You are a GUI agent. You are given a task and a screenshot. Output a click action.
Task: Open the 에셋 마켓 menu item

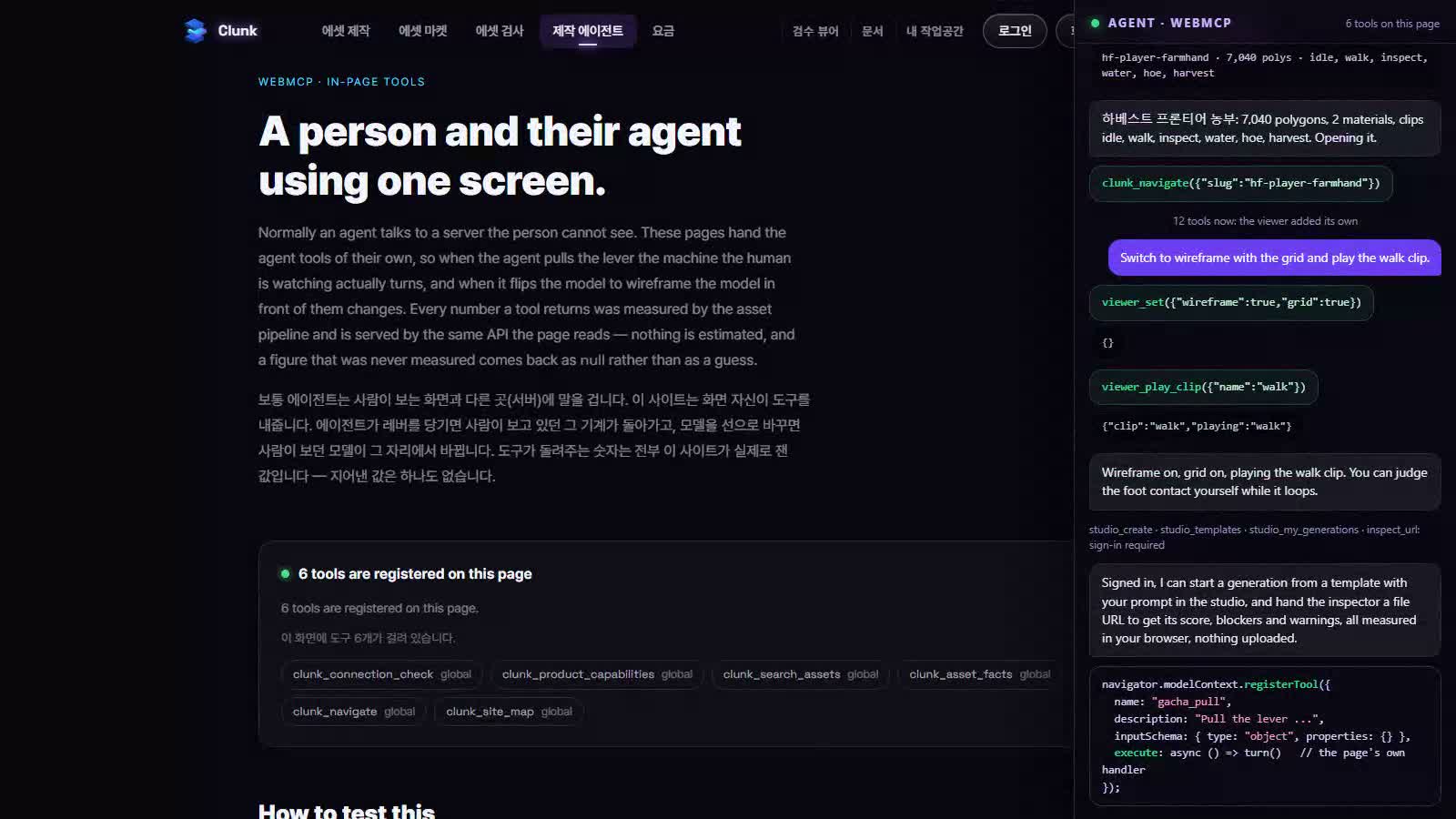(423, 31)
